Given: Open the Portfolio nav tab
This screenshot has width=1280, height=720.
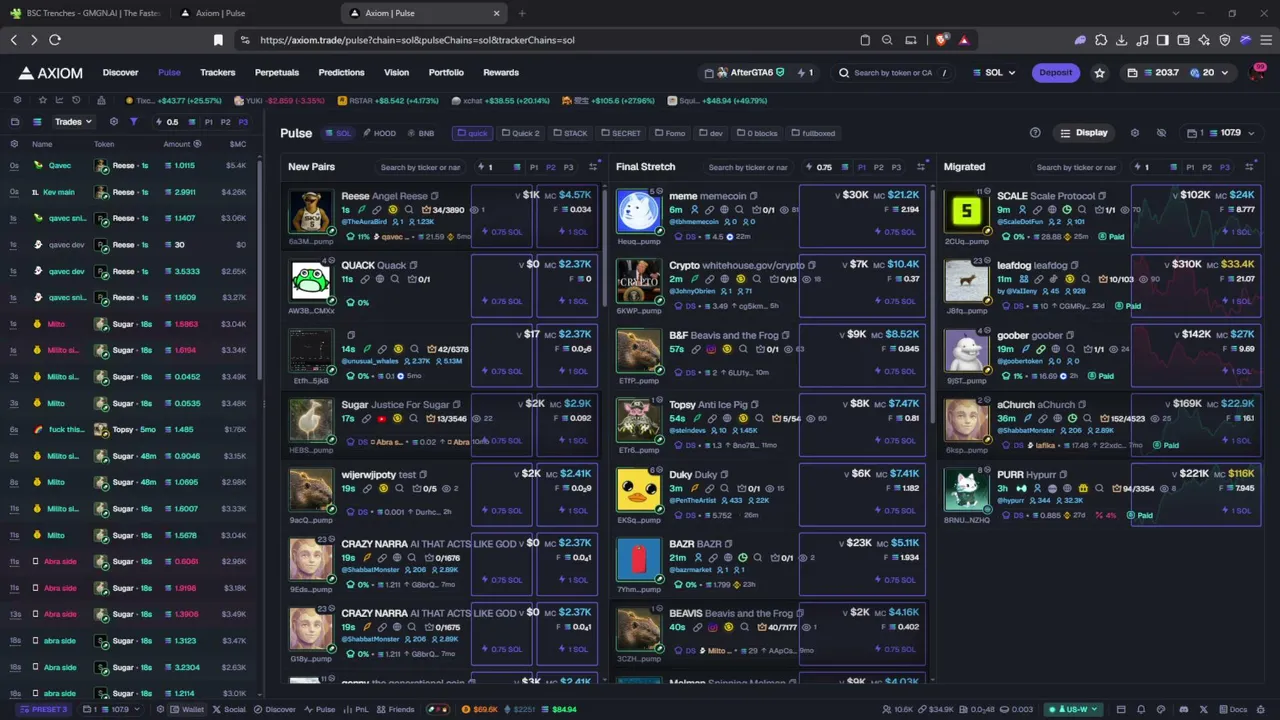Looking at the screenshot, I should click(446, 73).
